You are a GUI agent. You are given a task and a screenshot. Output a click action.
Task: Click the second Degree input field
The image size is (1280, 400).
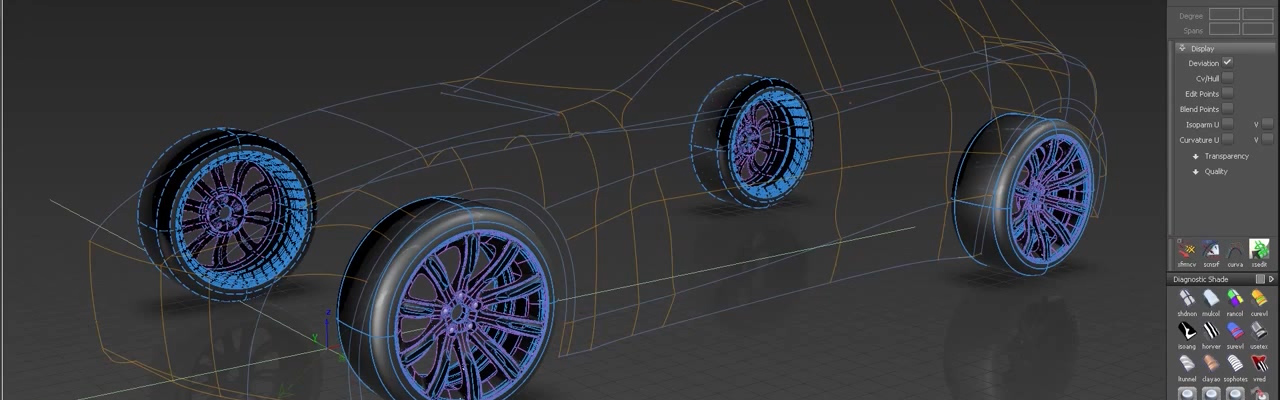(1257, 15)
